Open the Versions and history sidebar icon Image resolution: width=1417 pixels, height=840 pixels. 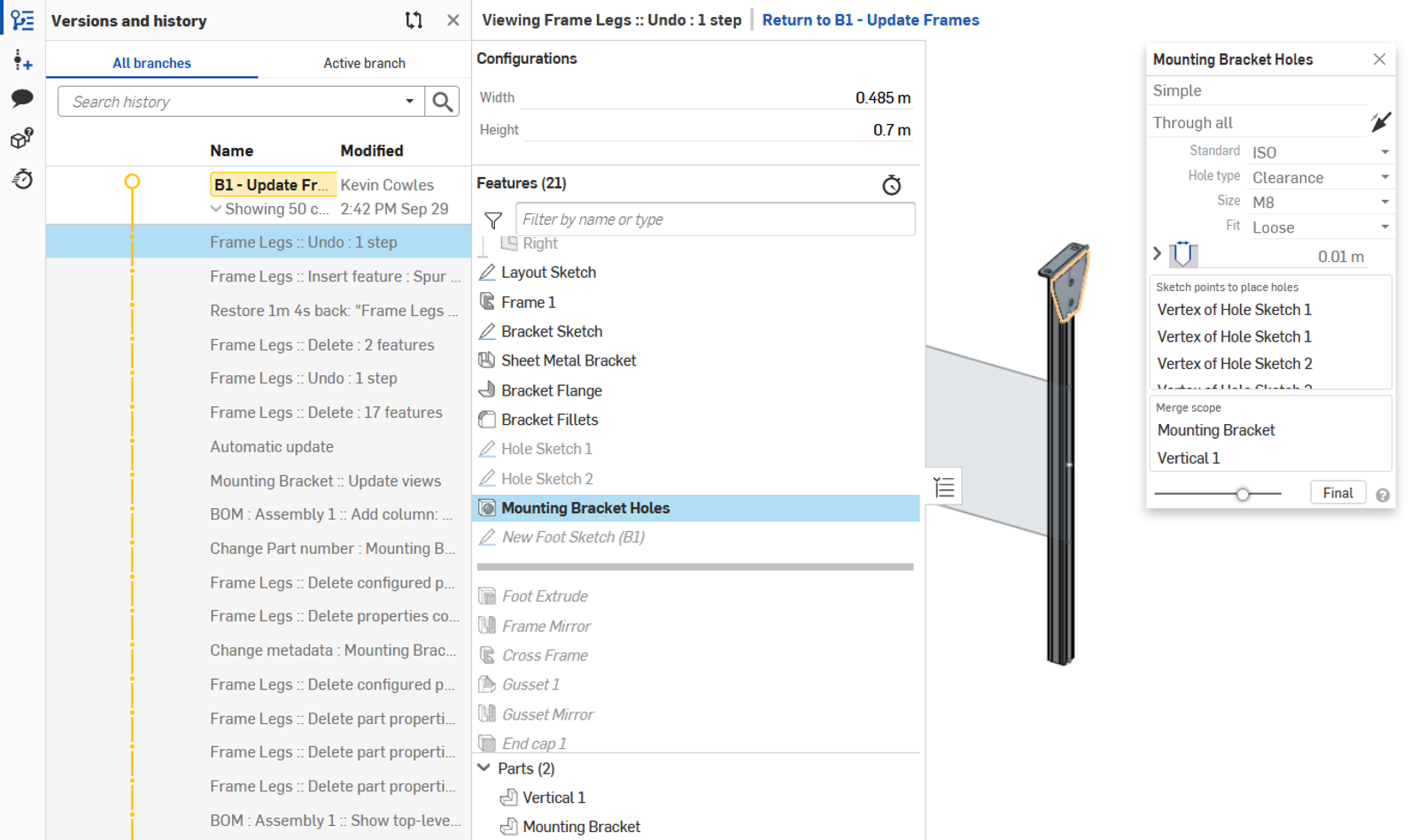(21, 19)
